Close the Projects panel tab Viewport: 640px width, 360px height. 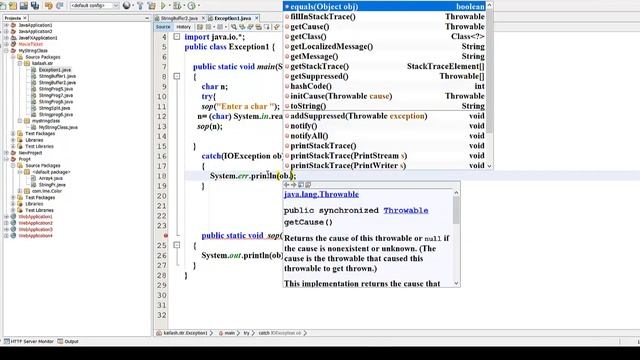click(x=25, y=18)
